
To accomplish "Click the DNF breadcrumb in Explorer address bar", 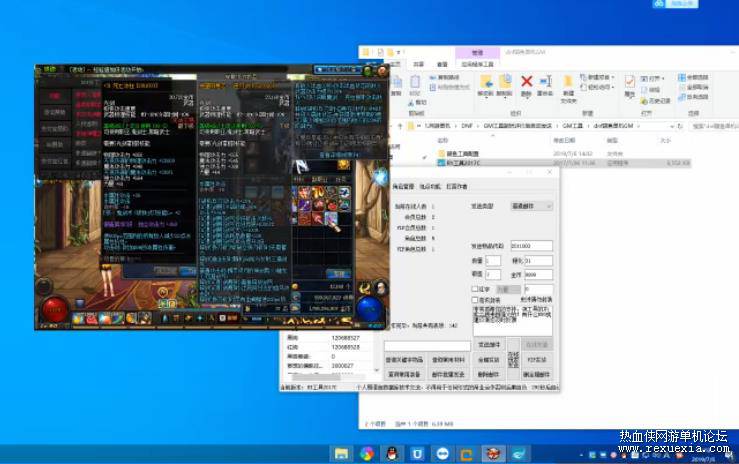I will click(x=467, y=126).
